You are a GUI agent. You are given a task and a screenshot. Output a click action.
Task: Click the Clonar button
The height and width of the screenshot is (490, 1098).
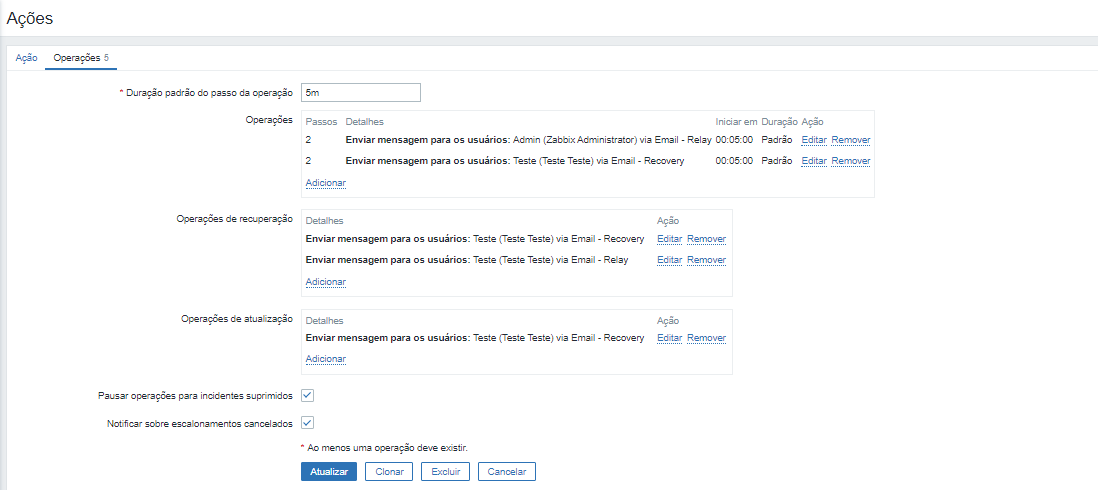[x=389, y=471]
